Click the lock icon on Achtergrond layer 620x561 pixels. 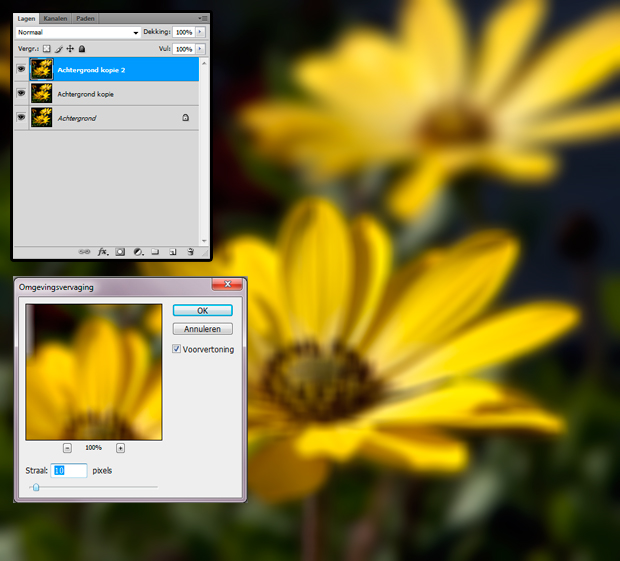185,117
